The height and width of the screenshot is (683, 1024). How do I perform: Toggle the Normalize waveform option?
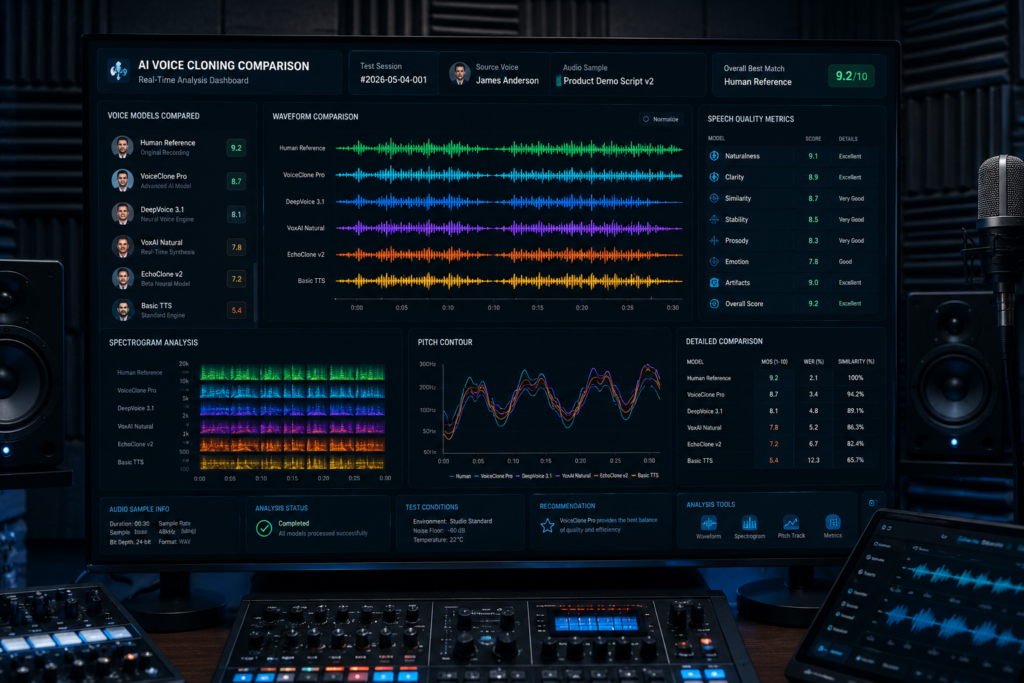point(661,119)
